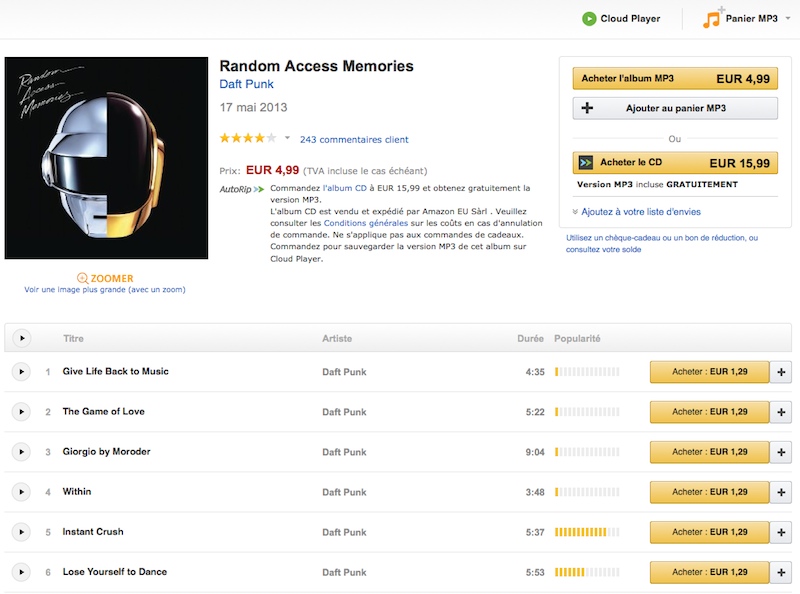
Task: Add Instant Crush to cart with plus icon
Action: click(x=781, y=532)
